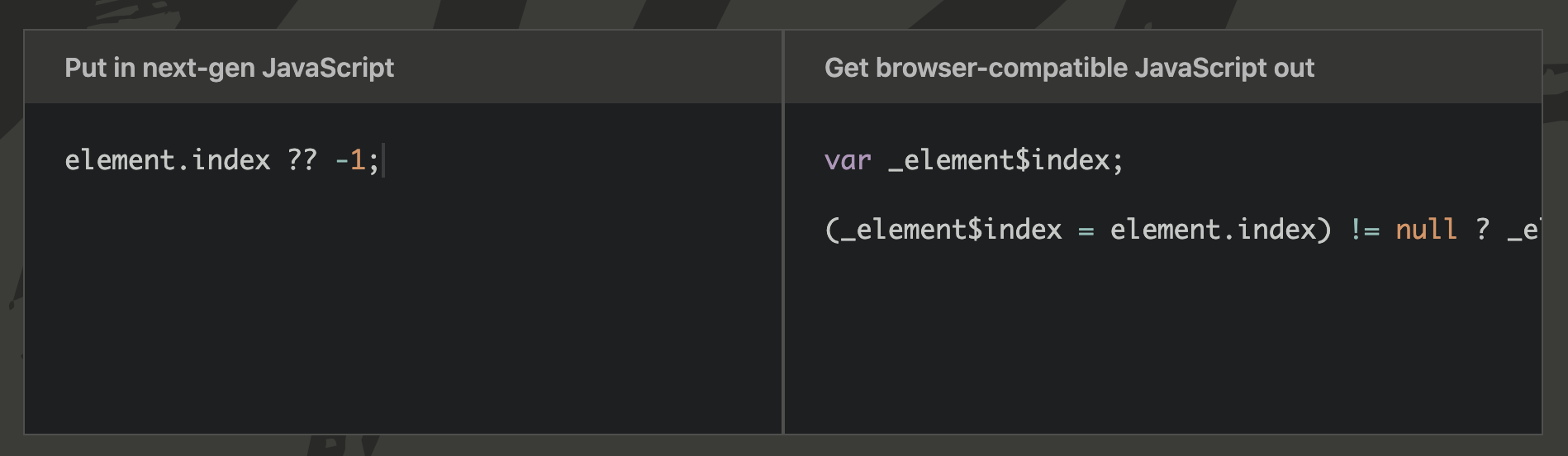1568x456 pixels.
Task: Click the "!=" operator in output code
Action: pos(1364,230)
